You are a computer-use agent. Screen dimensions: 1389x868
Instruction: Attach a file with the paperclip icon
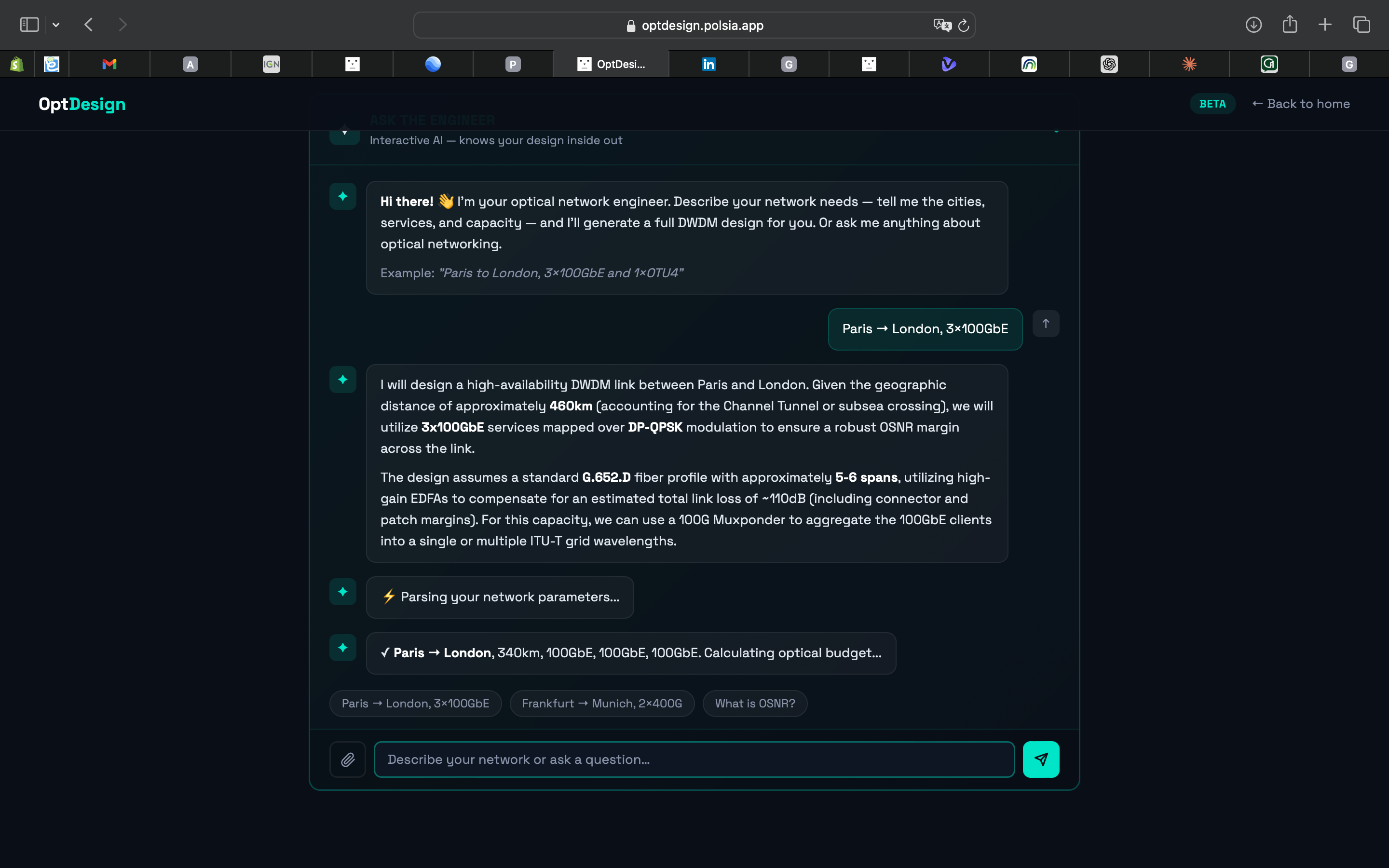(x=348, y=759)
